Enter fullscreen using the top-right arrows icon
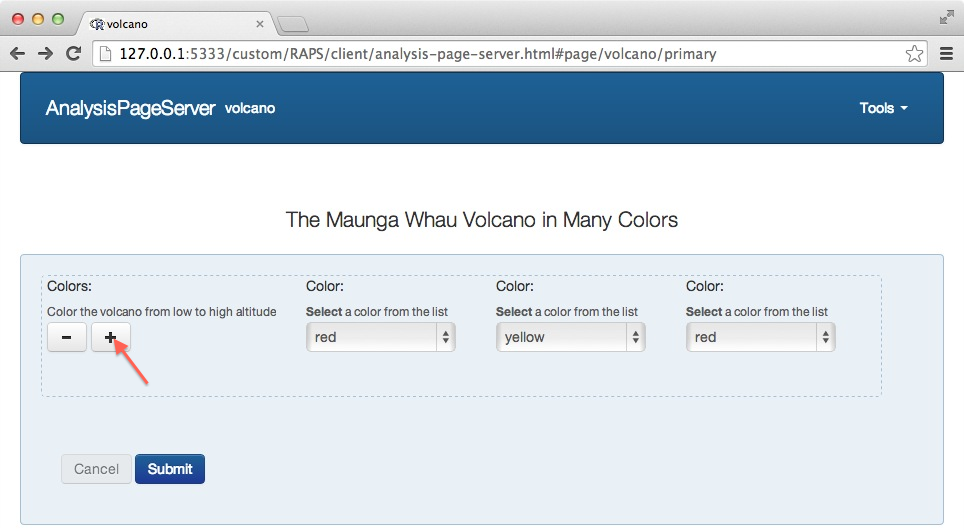This screenshot has width=964, height=532. pyautogui.click(x=946, y=17)
